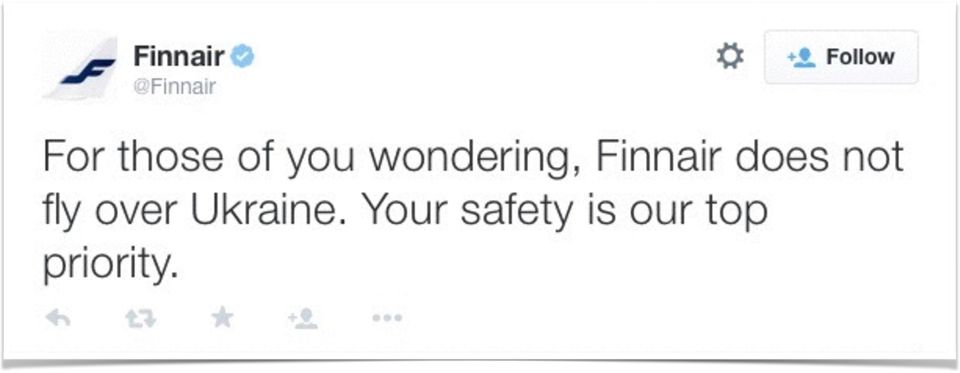960x373 pixels.
Task: Favorite the tweet using the star icon
Action: tap(222, 318)
